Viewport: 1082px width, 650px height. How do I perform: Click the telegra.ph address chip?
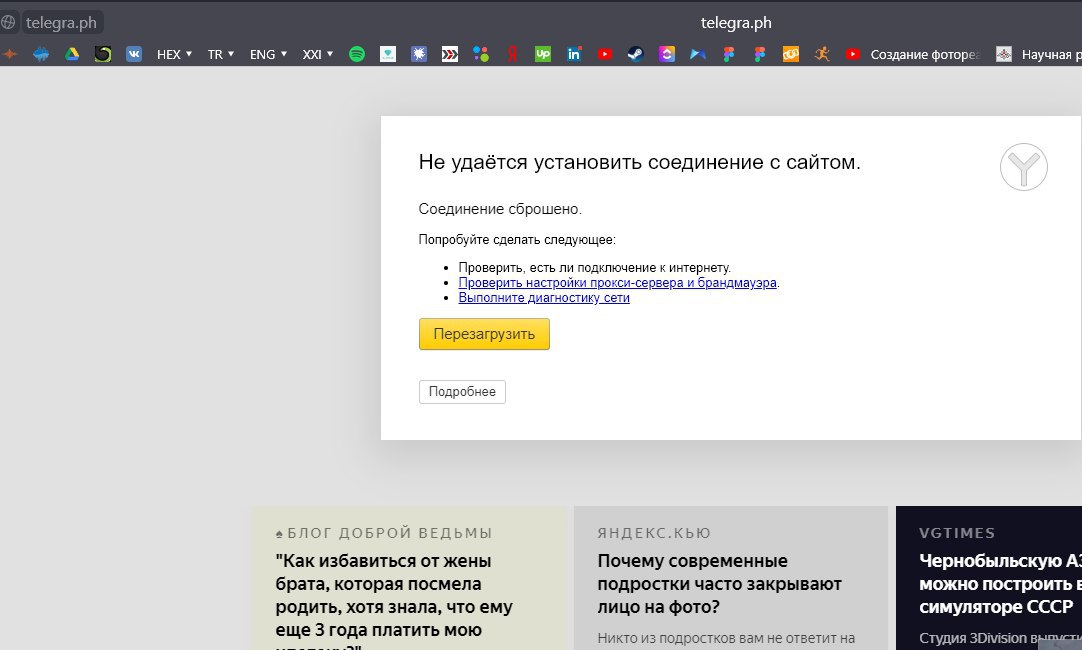click(x=61, y=23)
